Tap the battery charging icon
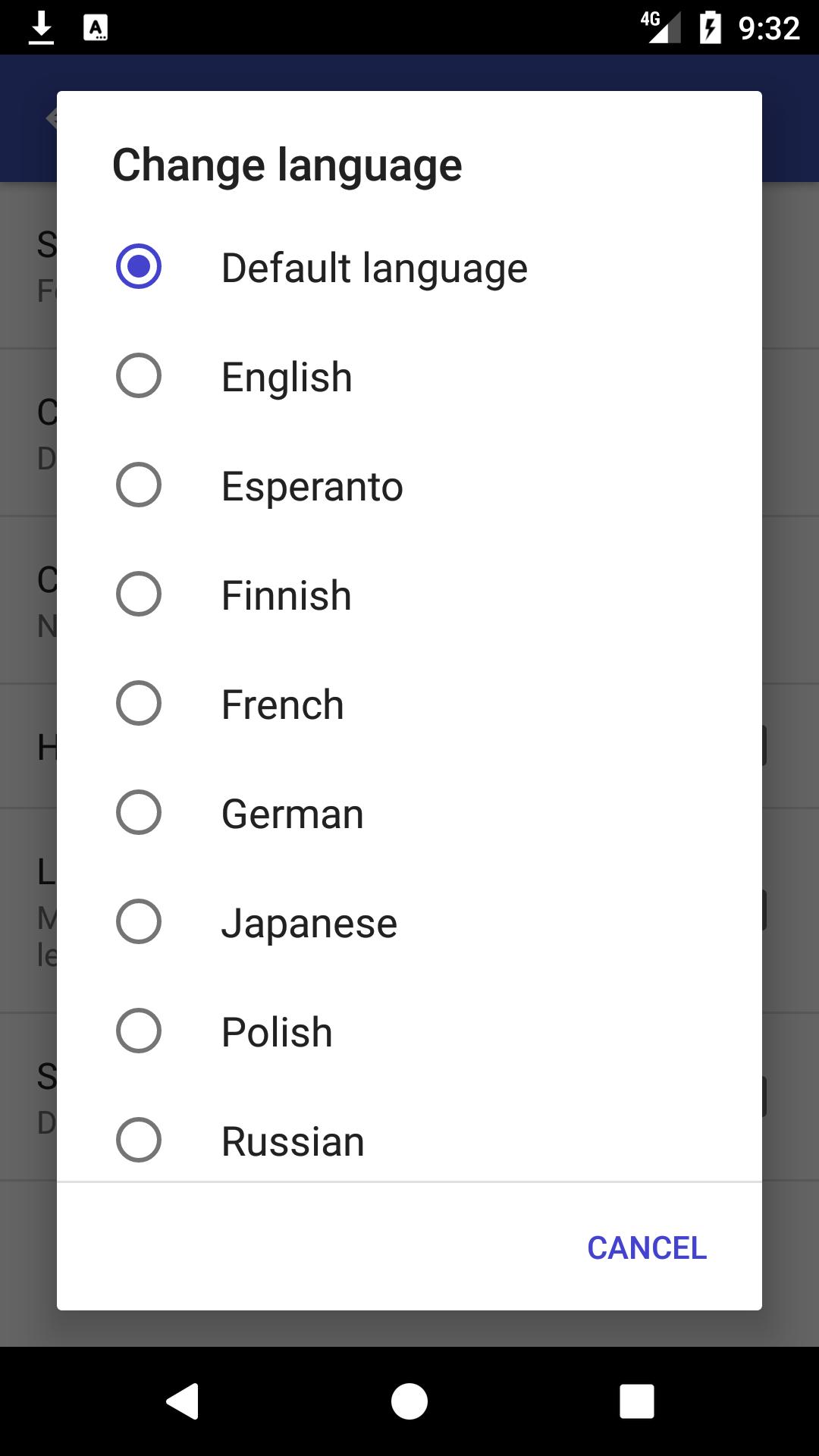Screen dimensions: 819x1456 point(711,28)
